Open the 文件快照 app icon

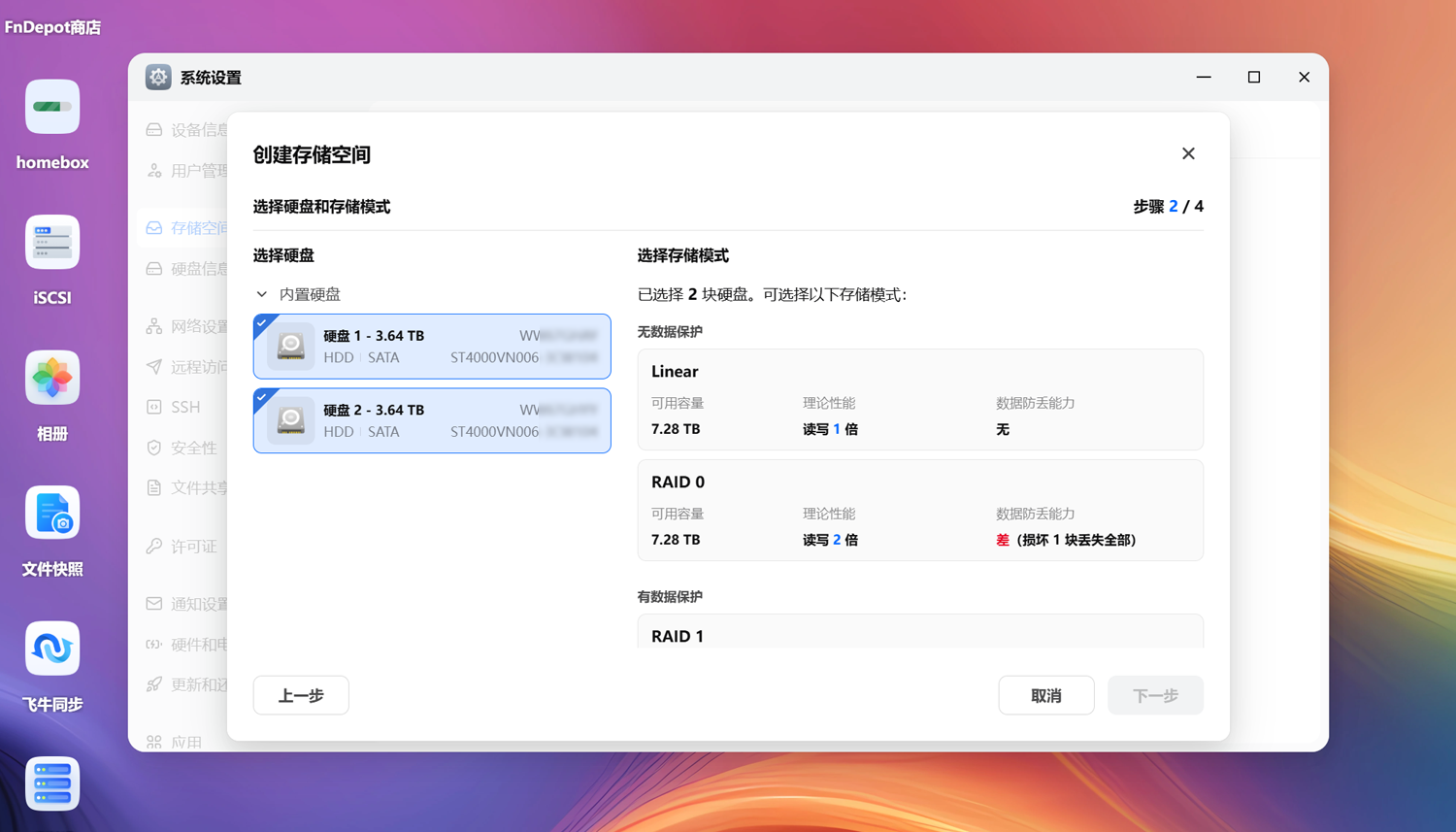click(52, 513)
